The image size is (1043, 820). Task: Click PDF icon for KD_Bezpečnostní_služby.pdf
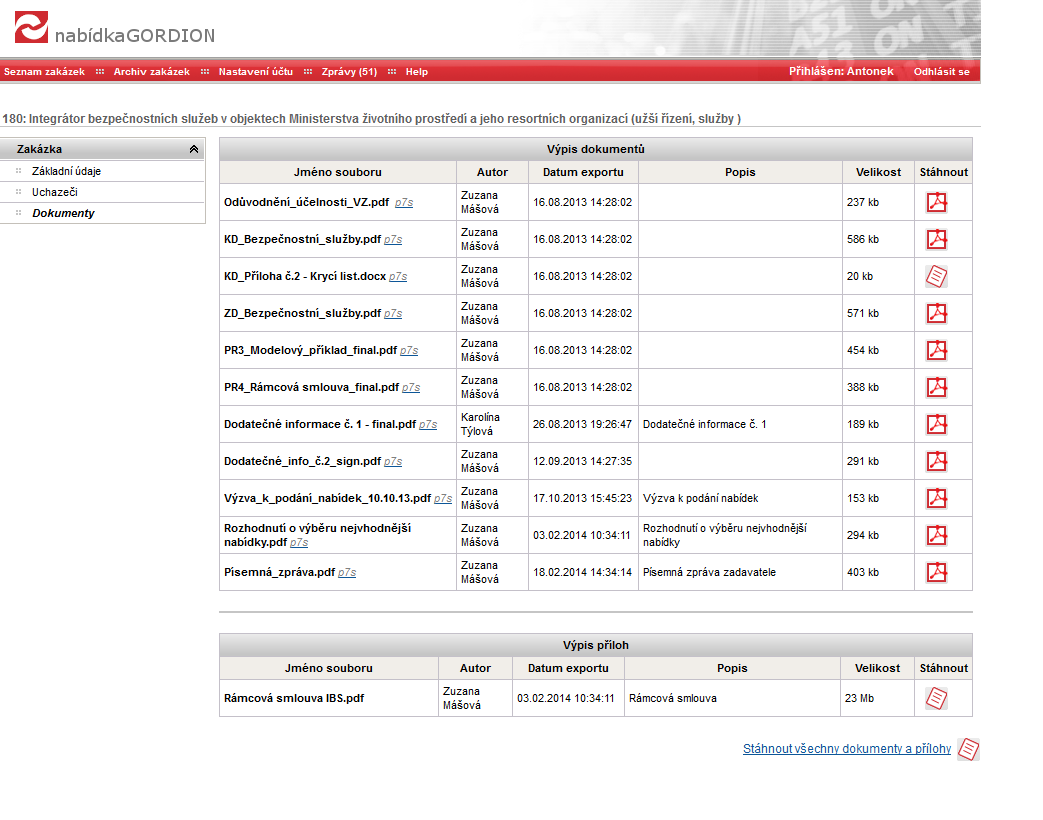(x=936, y=240)
